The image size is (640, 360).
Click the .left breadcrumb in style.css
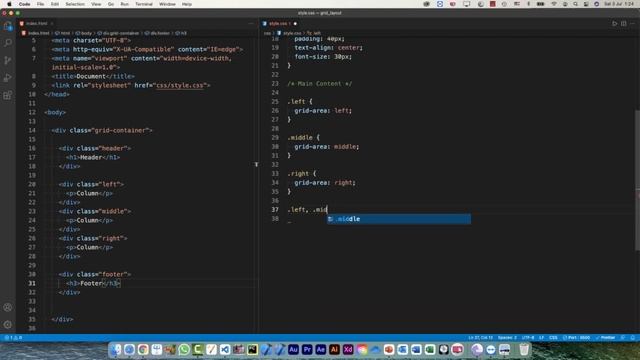click(314, 33)
